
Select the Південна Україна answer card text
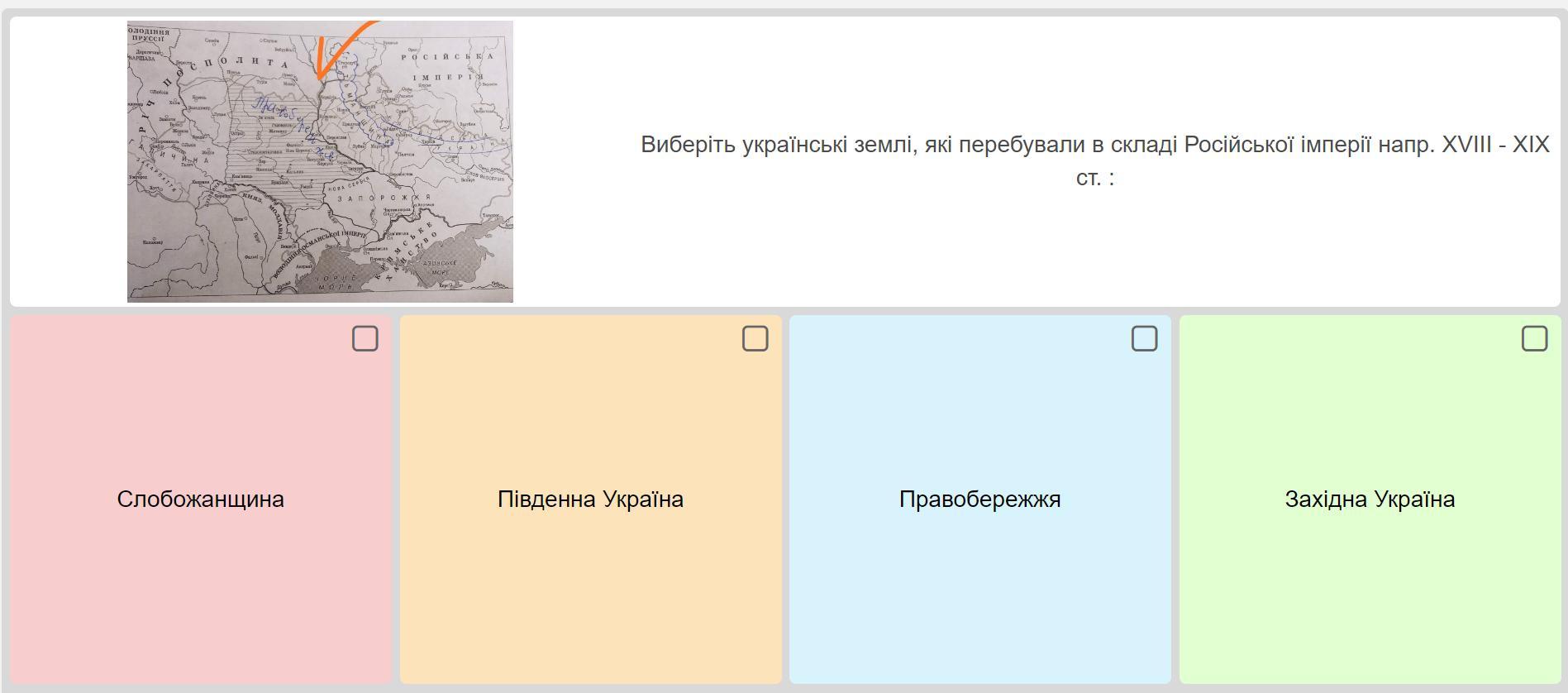590,499
